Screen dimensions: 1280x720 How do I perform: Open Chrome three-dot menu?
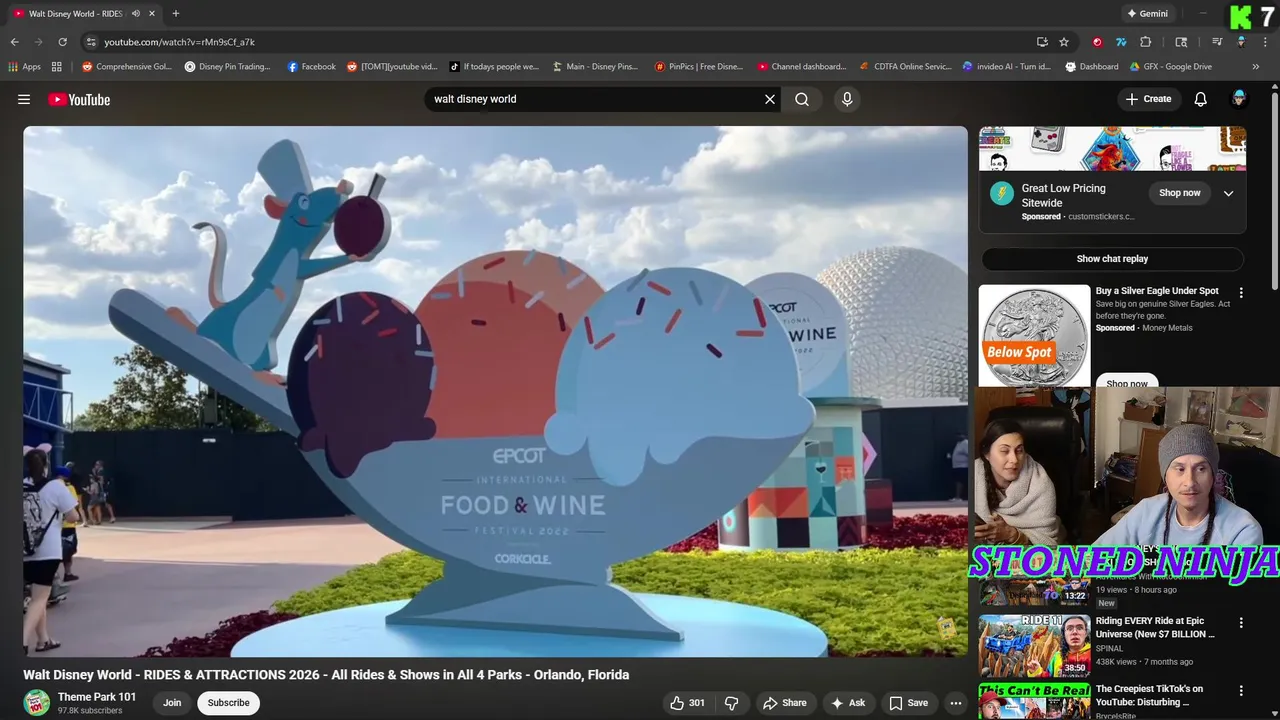[1265, 42]
